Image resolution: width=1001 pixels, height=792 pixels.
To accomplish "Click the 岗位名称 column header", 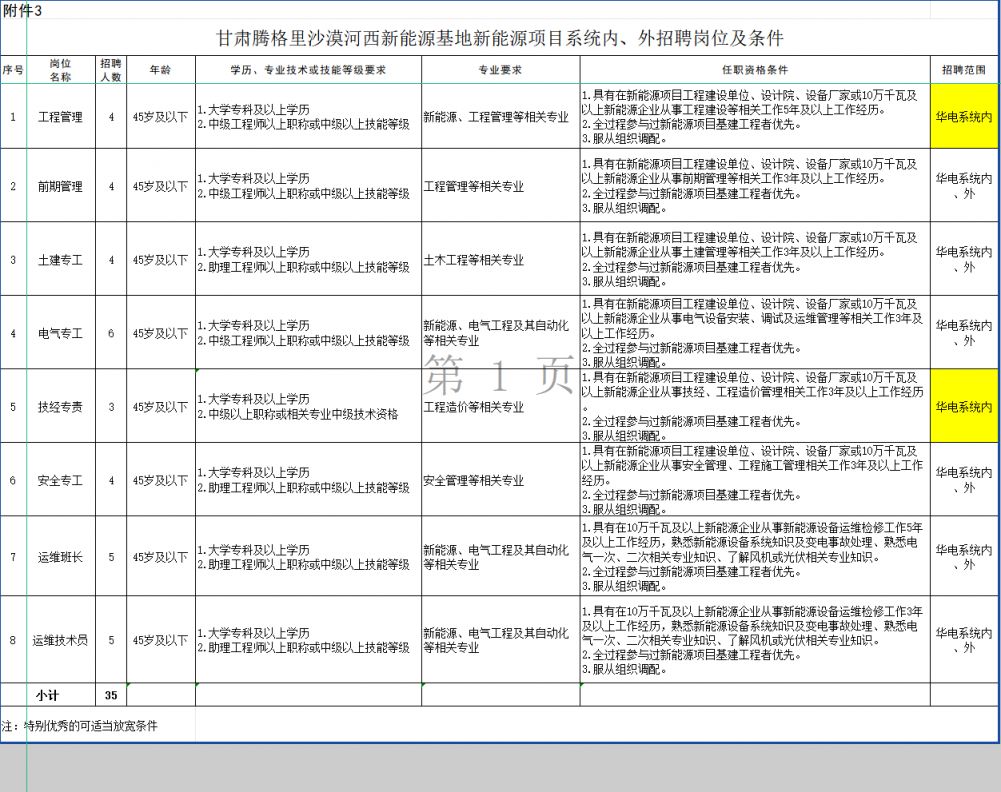I will (x=61, y=70).
